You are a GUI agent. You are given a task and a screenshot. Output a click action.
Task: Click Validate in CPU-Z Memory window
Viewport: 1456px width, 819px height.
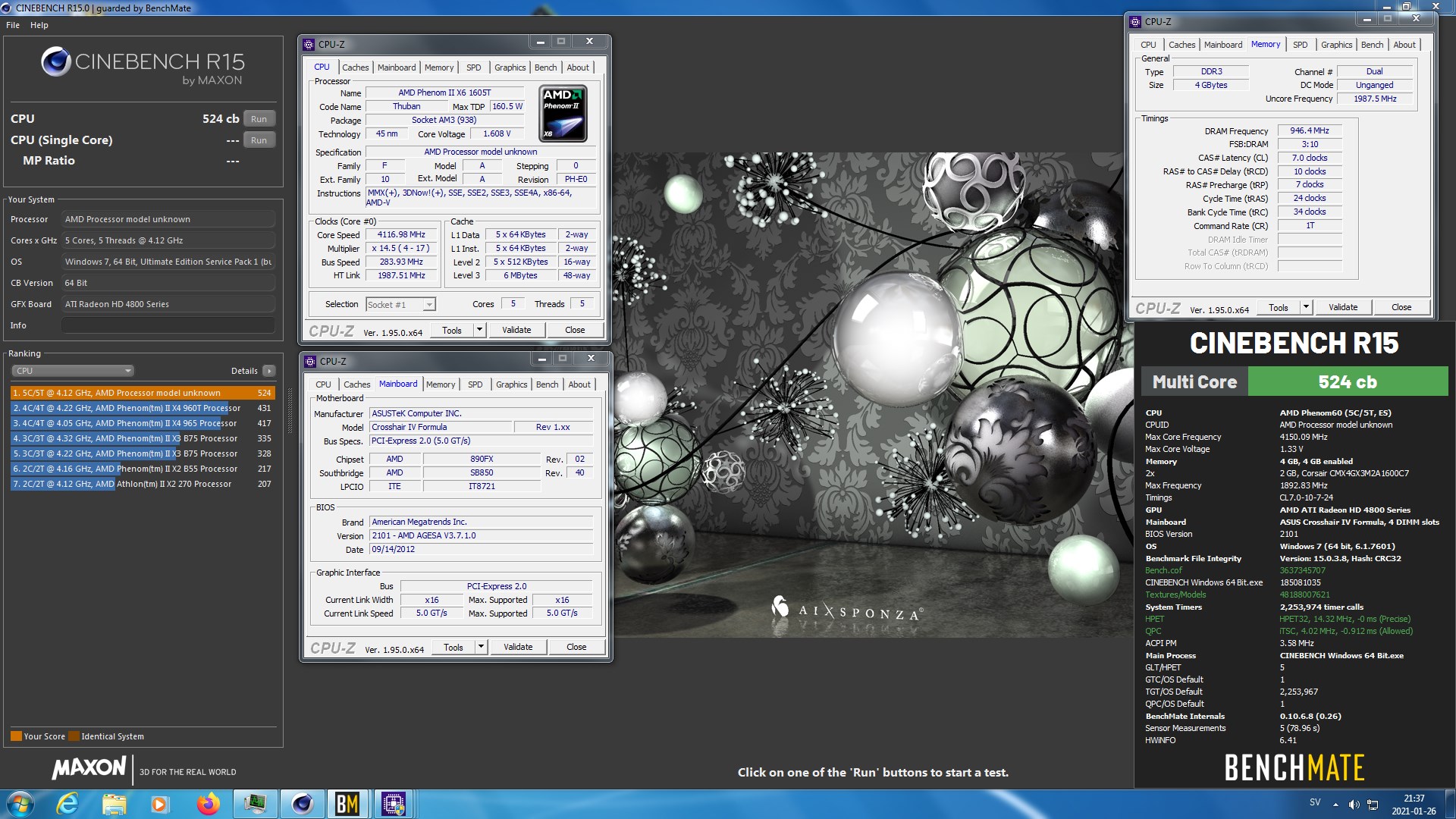pyautogui.click(x=1343, y=307)
